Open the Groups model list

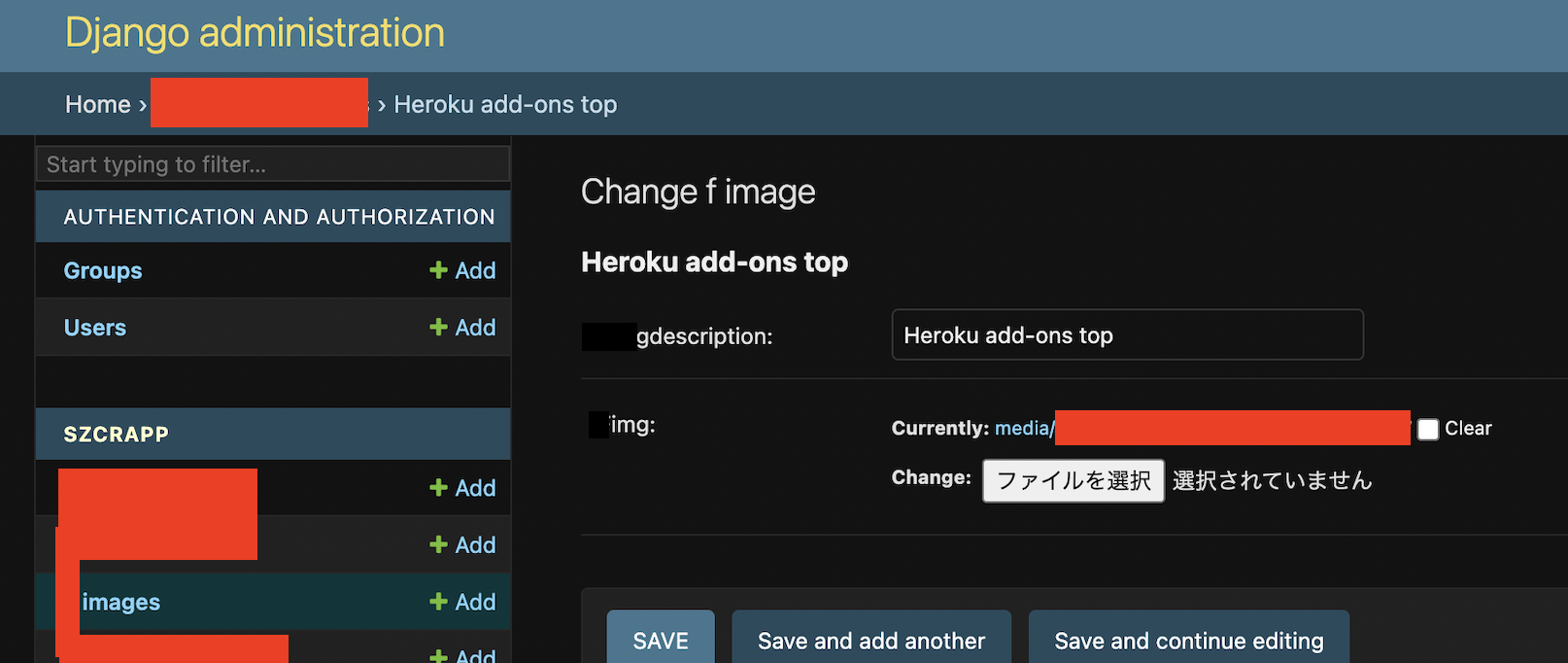coord(103,271)
